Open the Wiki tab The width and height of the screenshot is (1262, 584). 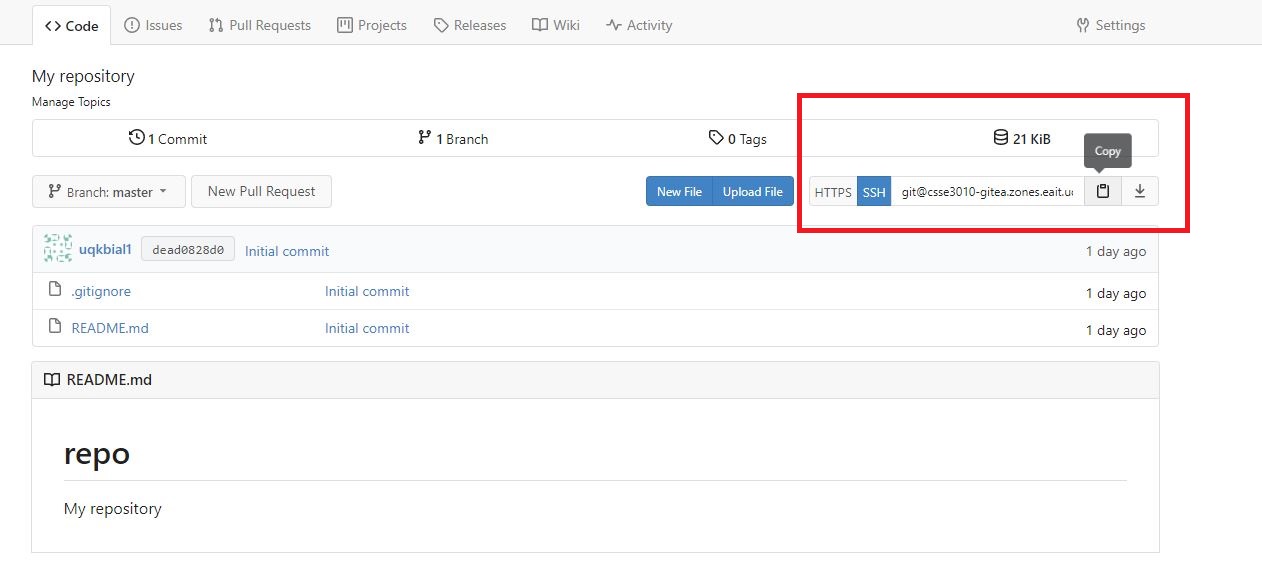556,25
